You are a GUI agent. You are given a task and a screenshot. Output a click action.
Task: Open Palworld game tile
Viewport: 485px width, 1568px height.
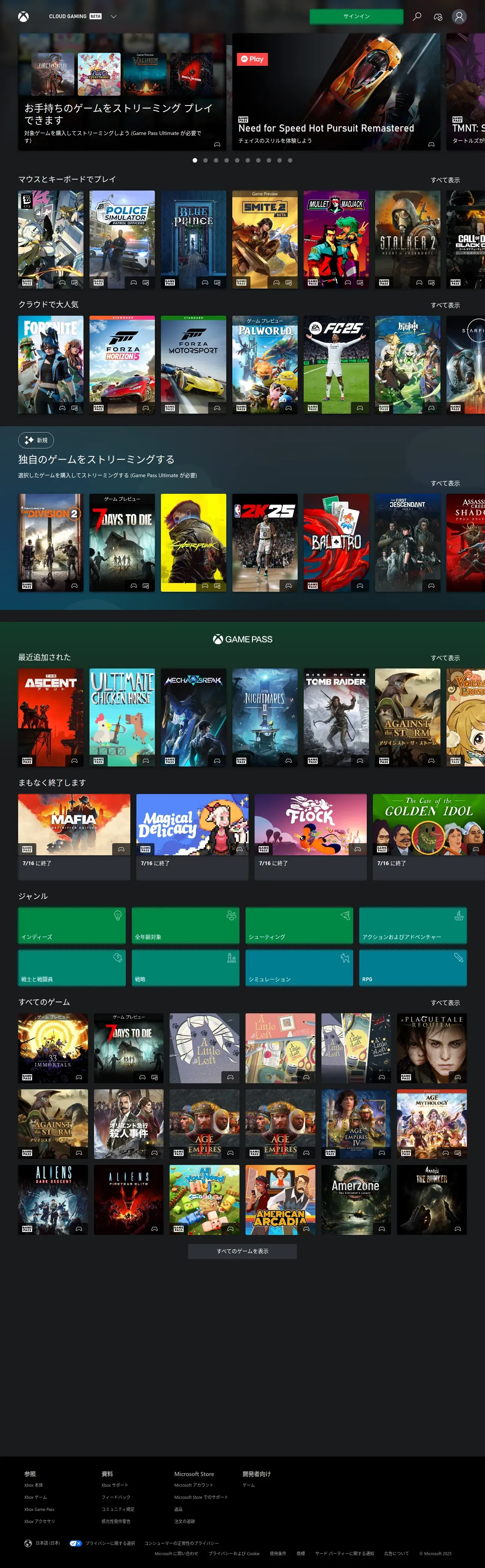point(265,364)
